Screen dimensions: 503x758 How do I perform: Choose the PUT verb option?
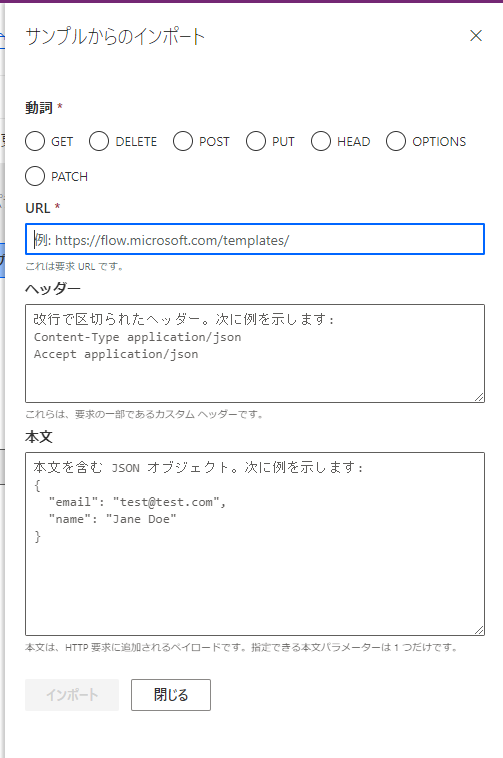click(256, 142)
